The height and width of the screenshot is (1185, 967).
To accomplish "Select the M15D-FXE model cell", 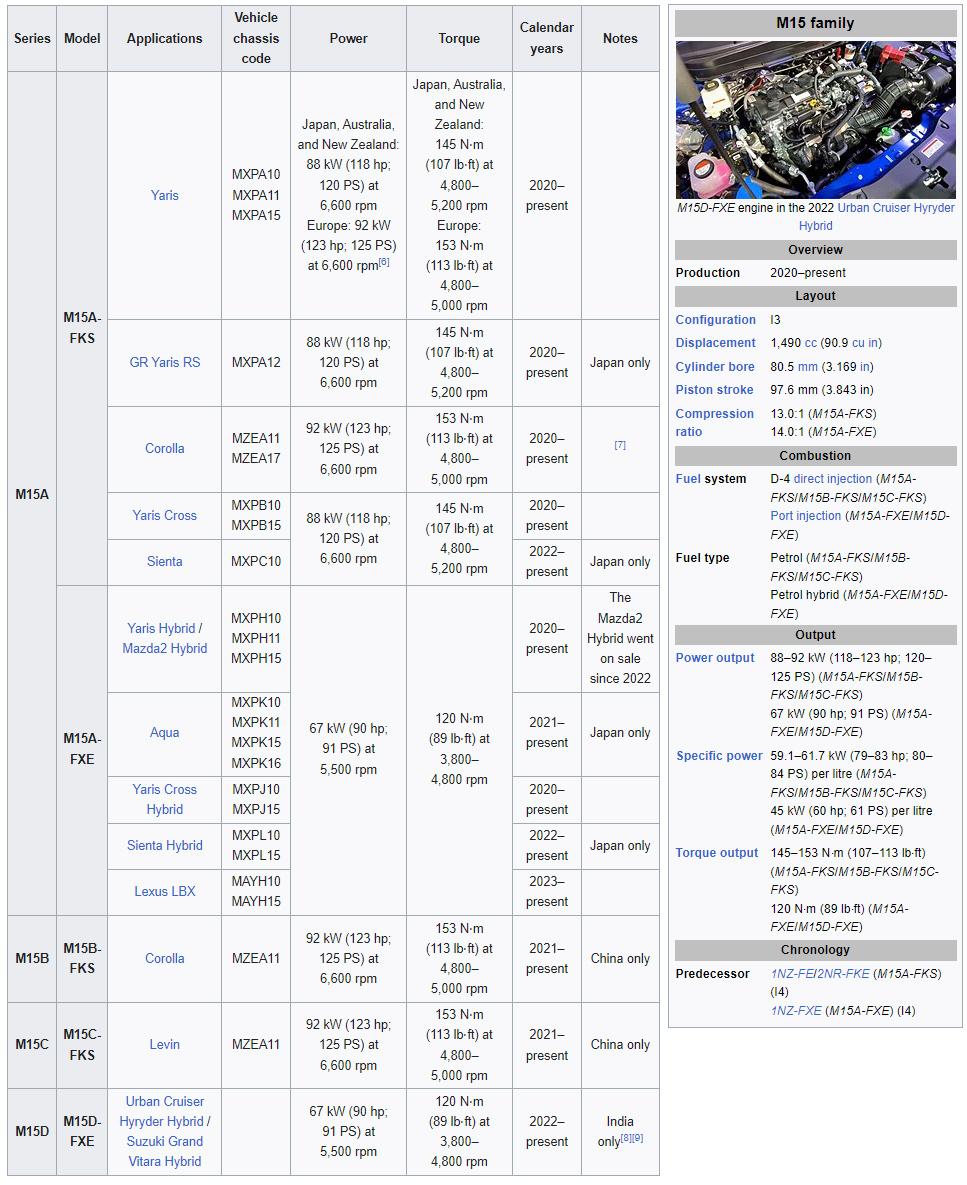I will 82,1131.
